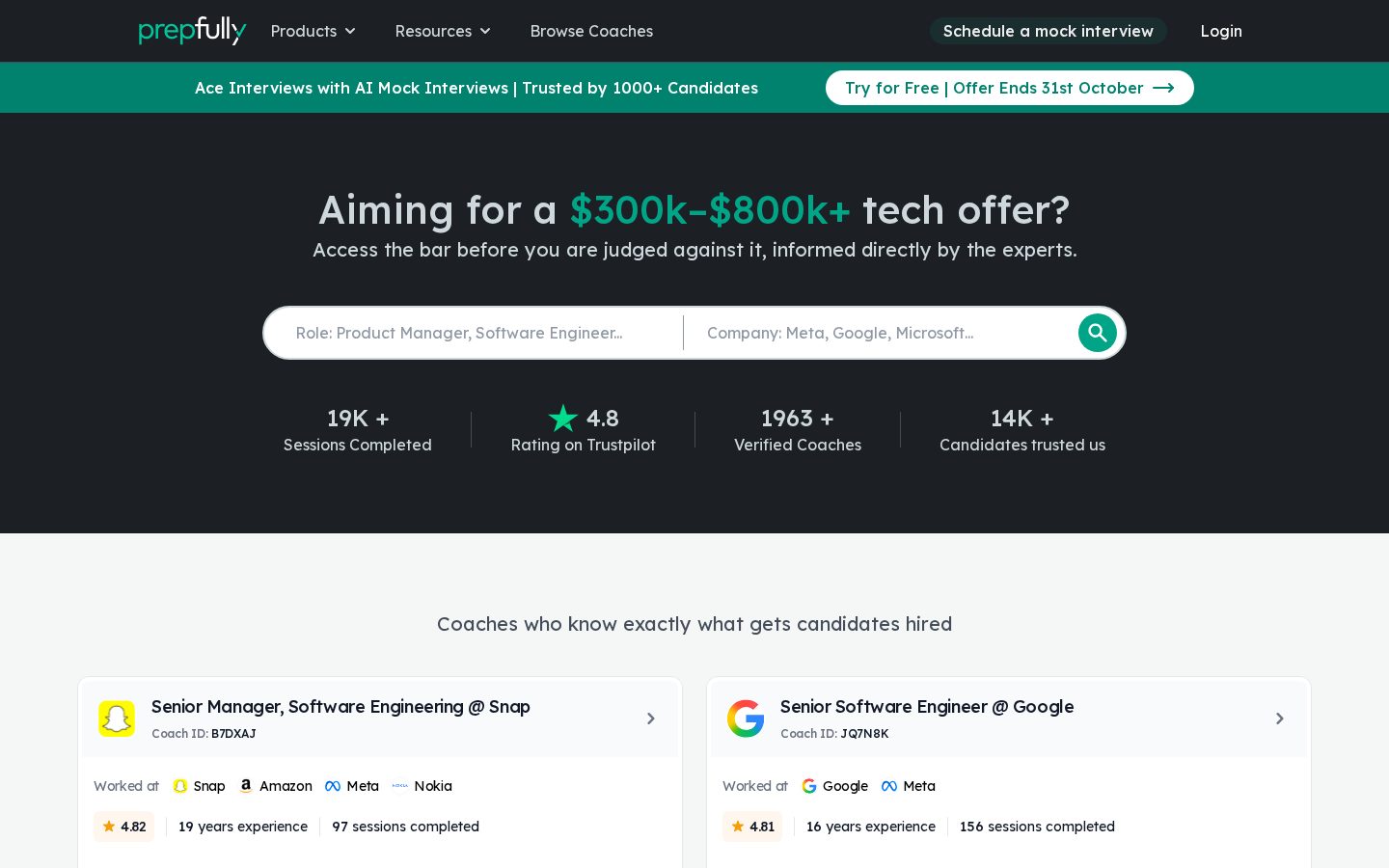
Task: Click 19 years experience text
Action: (243, 827)
